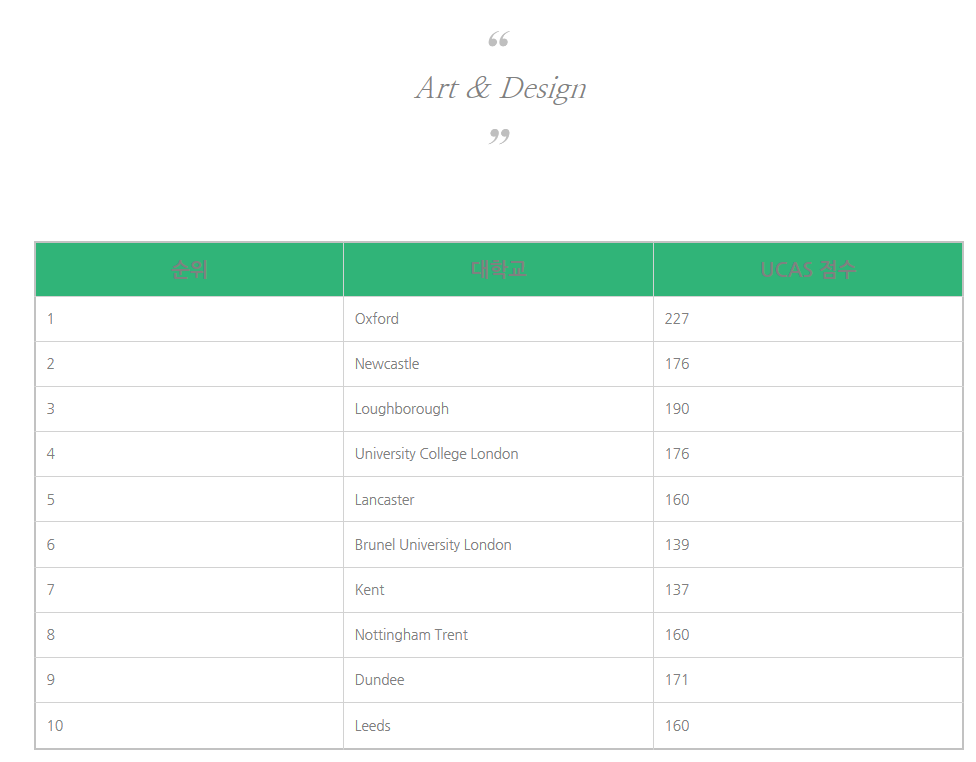Click the 'UCAS 점수' column header

coord(808,270)
